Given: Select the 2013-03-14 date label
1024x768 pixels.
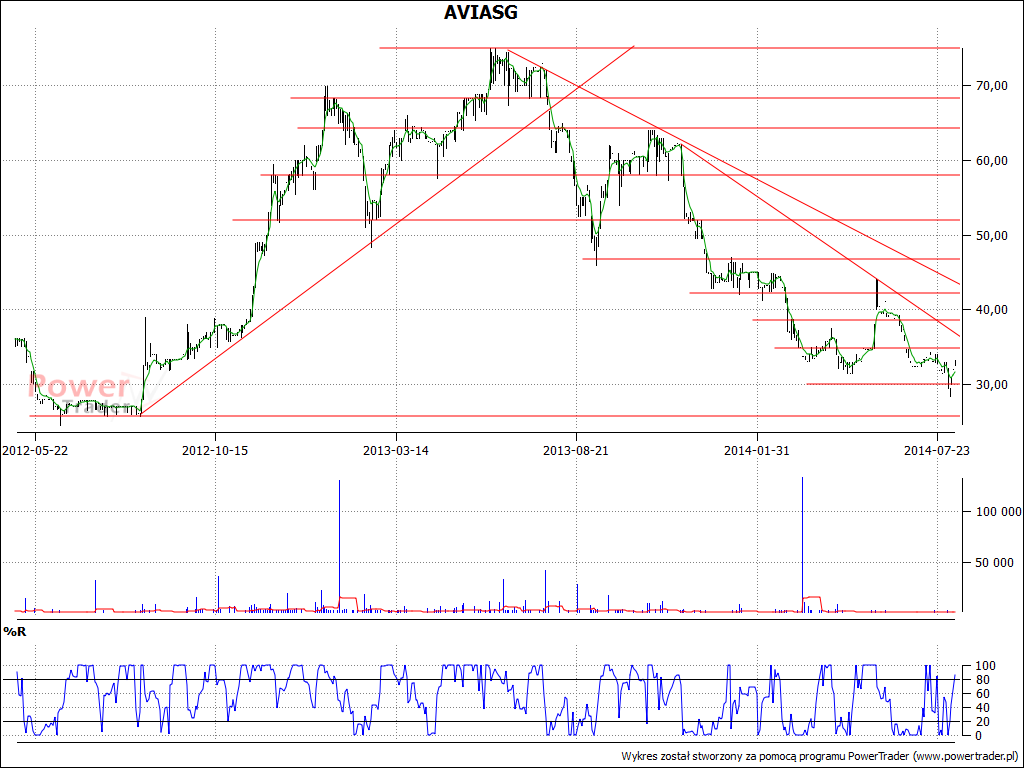Looking at the screenshot, I should click(396, 450).
